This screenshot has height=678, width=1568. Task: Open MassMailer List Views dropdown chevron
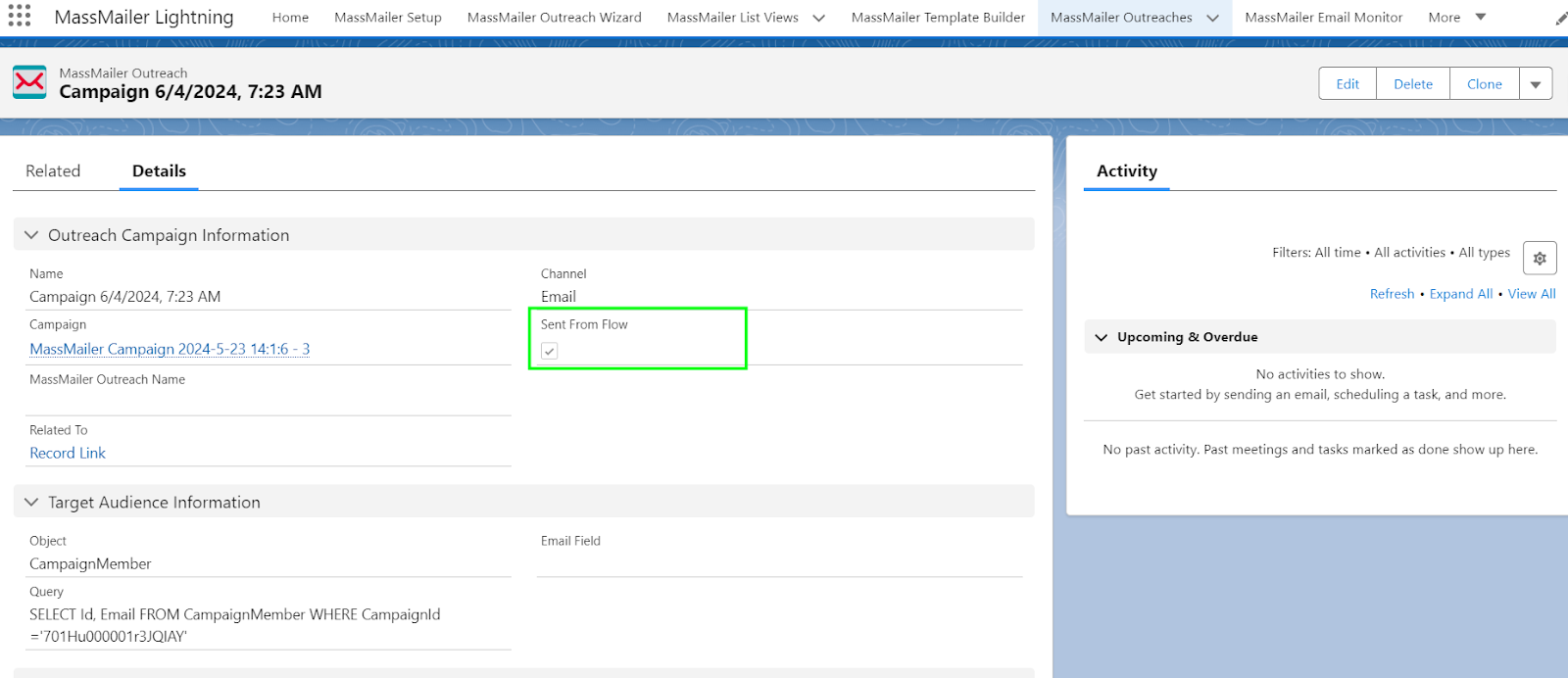pos(819,18)
